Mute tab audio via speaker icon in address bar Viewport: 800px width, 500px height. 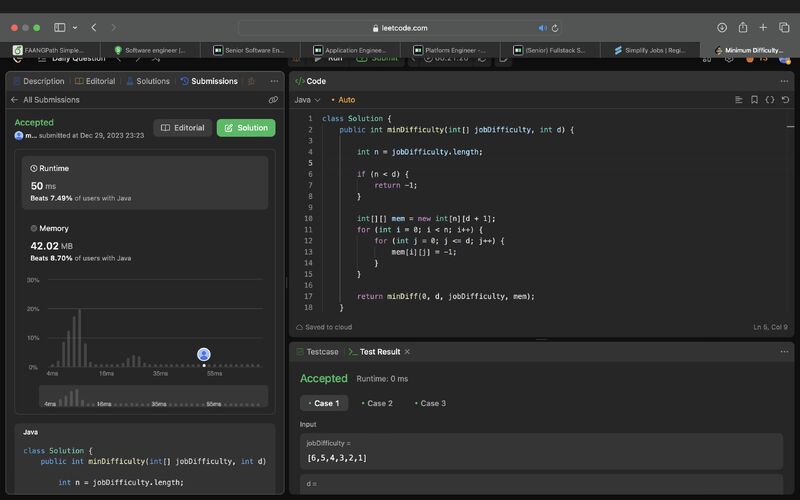click(x=542, y=28)
